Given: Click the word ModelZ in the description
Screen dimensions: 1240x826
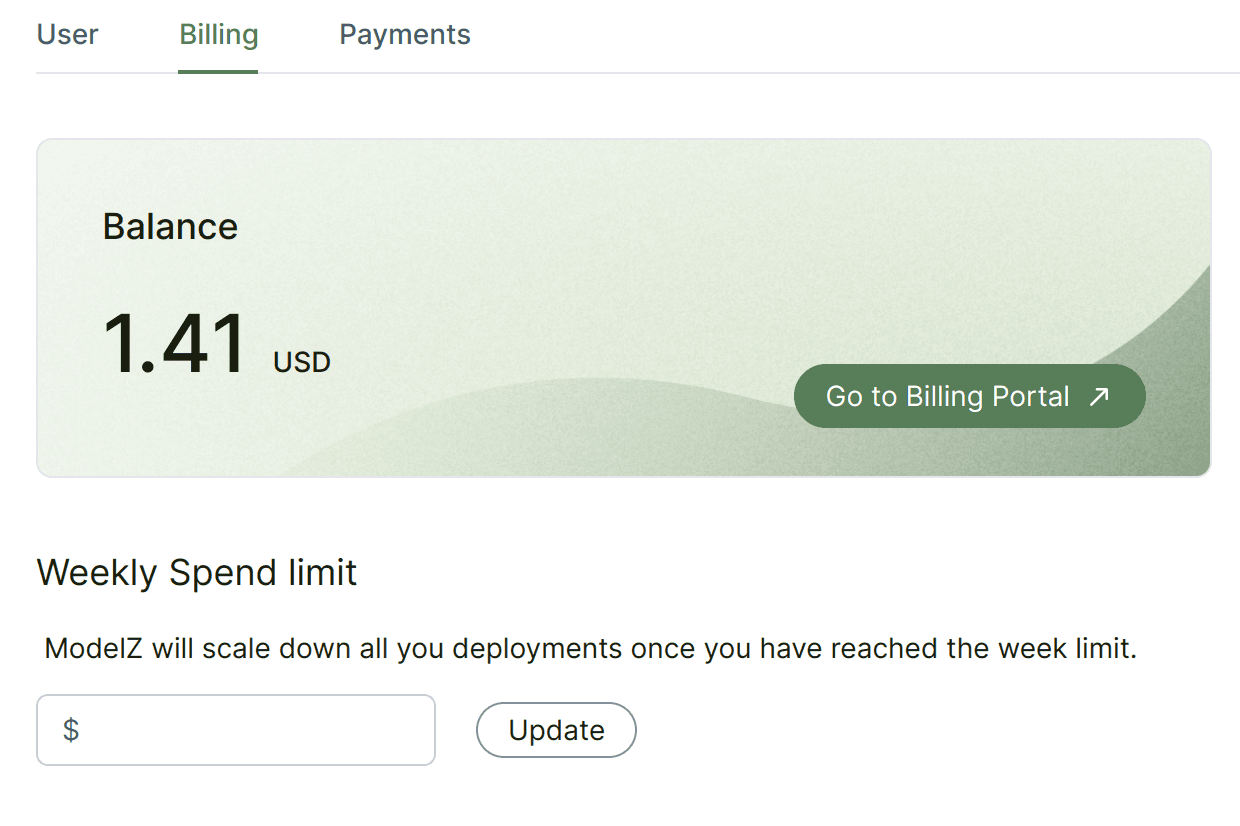Looking at the screenshot, I should [94, 649].
